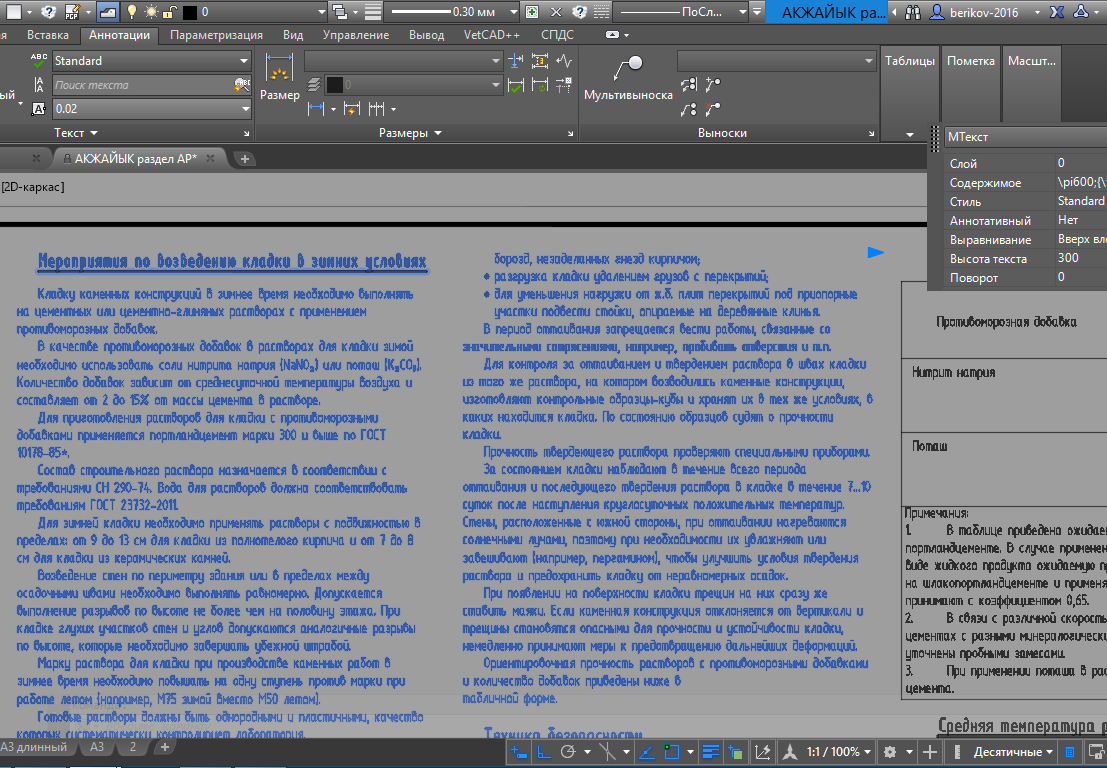Select the linear dimension icon

(316, 109)
